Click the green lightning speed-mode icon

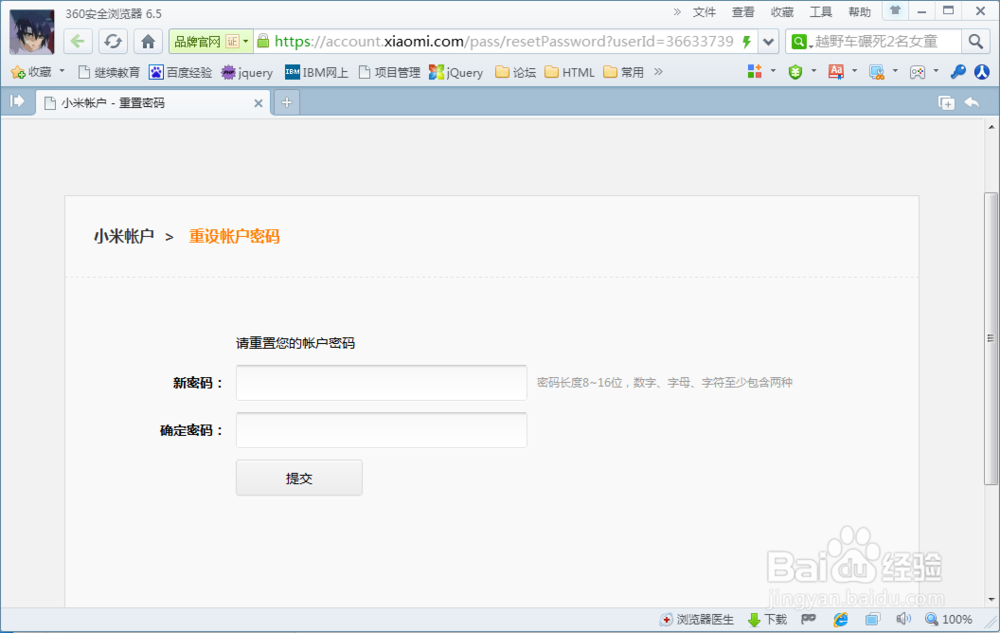[746, 42]
